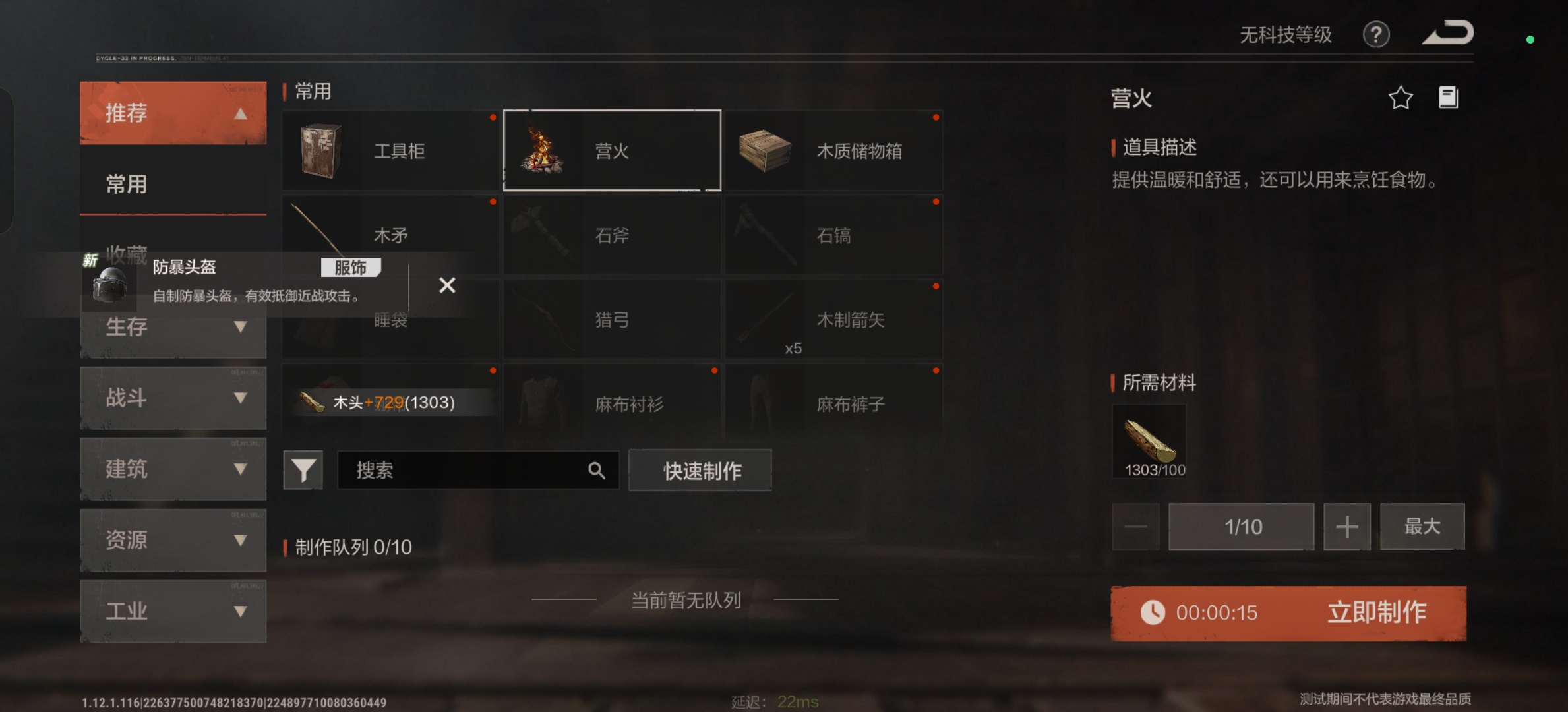Dismiss the 防暴头盔 notification
The width and height of the screenshot is (1568, 712).
447,285
